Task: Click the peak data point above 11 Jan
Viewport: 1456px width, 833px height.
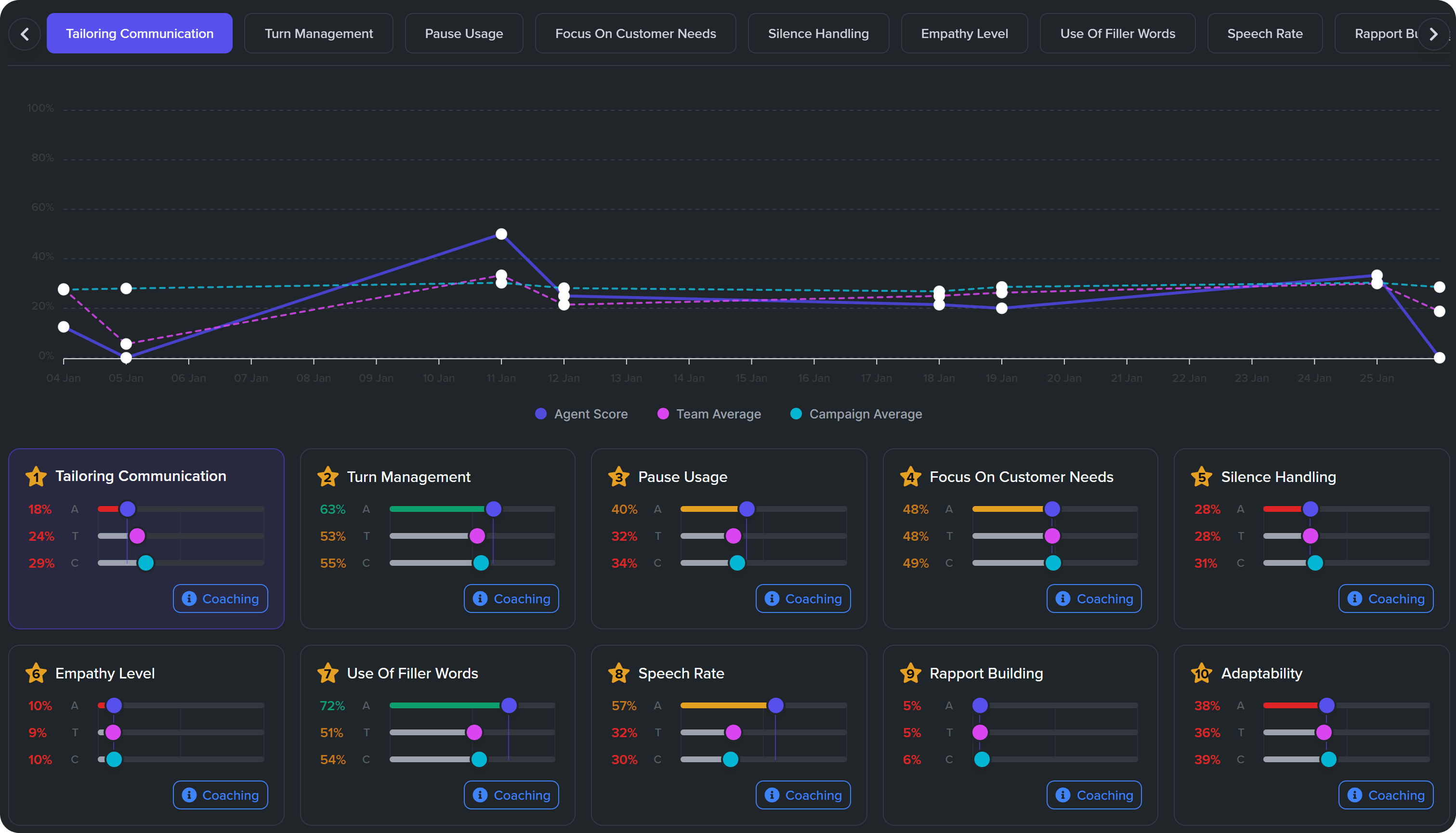Action: (x=502, y=234)
